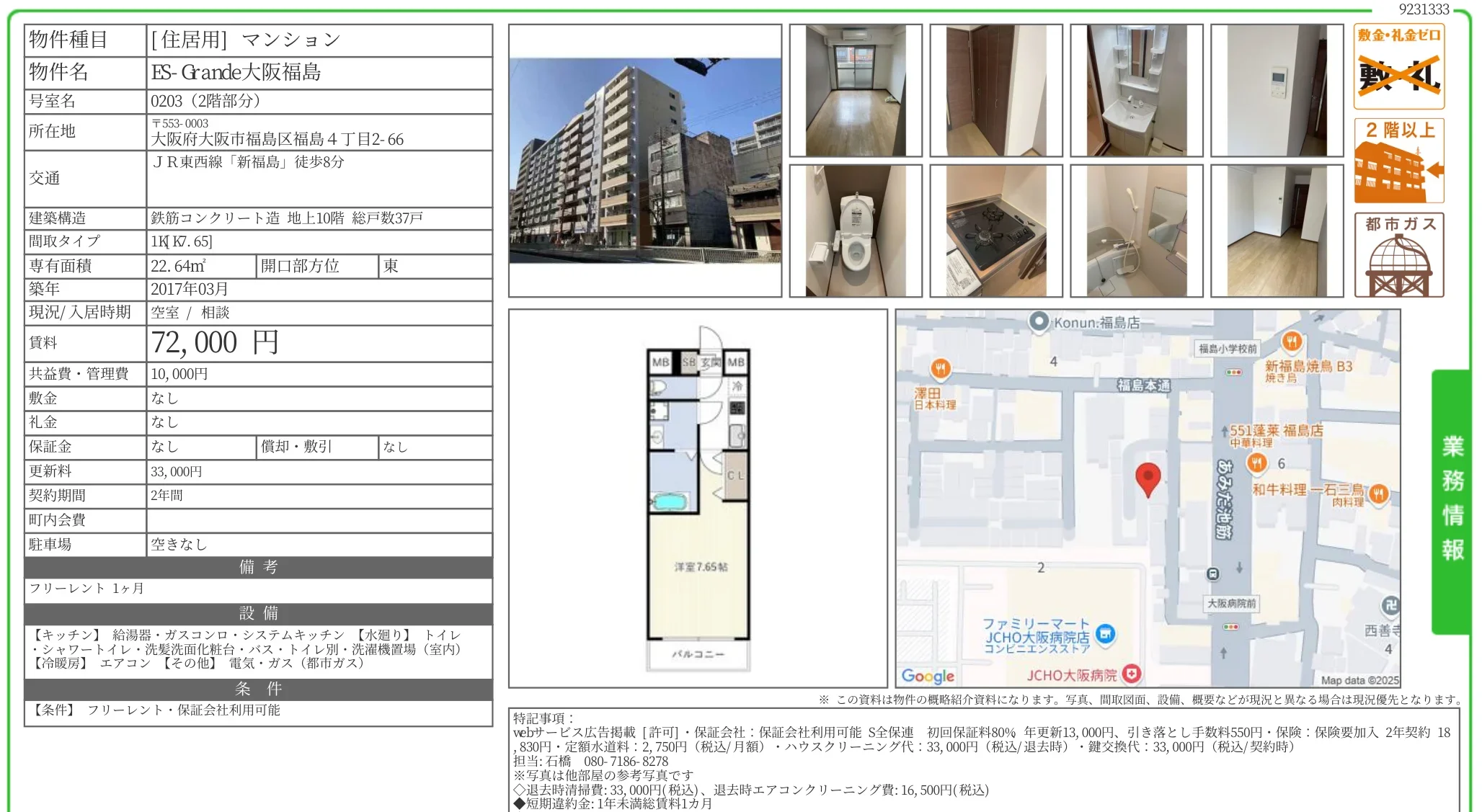Click the 2階以上 building badge icon

point(1398,161)
